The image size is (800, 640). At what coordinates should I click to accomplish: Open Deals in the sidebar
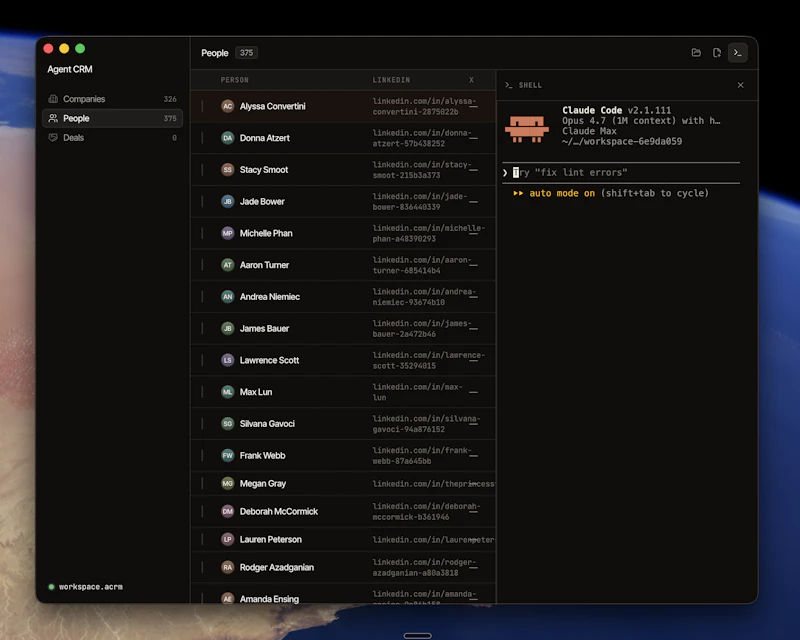coord(112,138)
